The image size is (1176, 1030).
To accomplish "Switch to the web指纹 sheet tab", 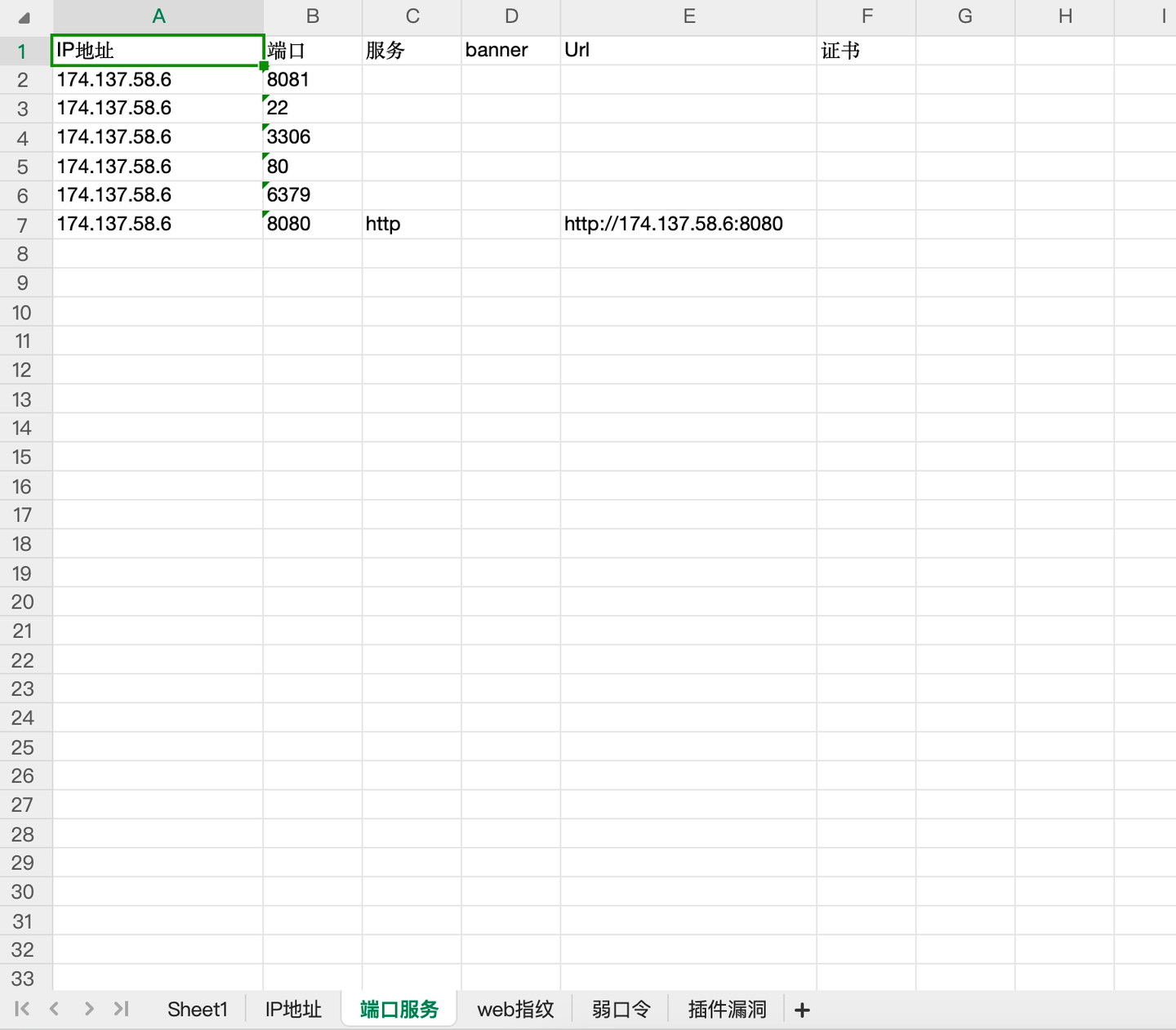I will coord(515,1010).
